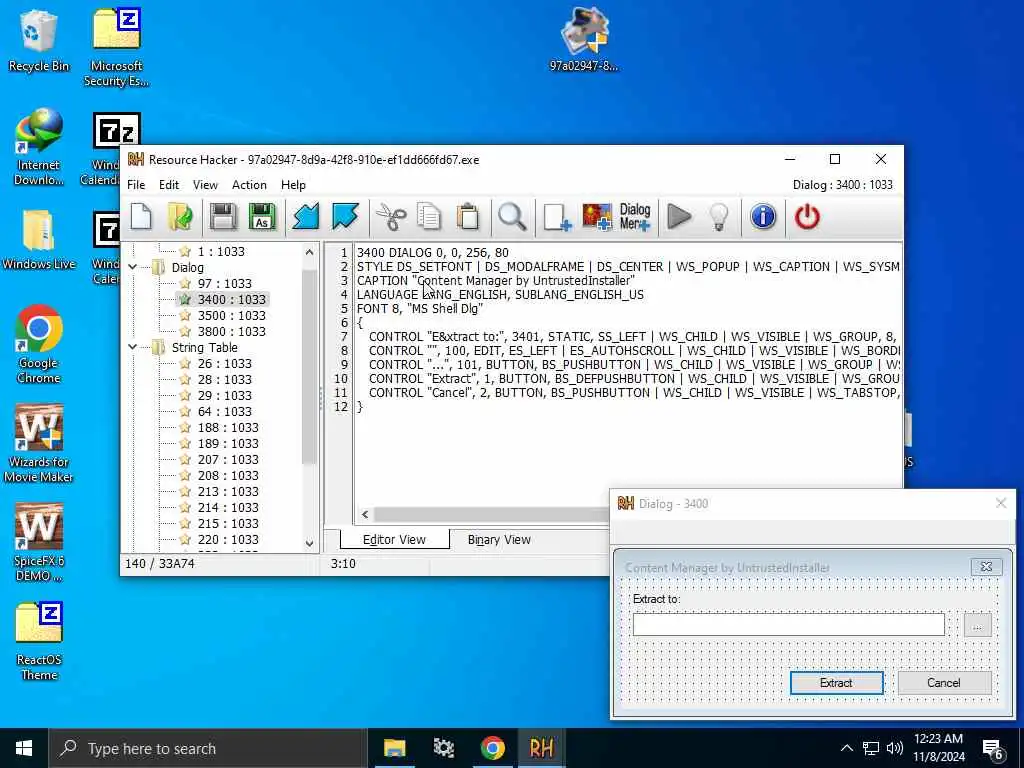The image size is (1024, 768).
Task: Open the Recycle Bin desktop icon
Action: pos(39,40)
